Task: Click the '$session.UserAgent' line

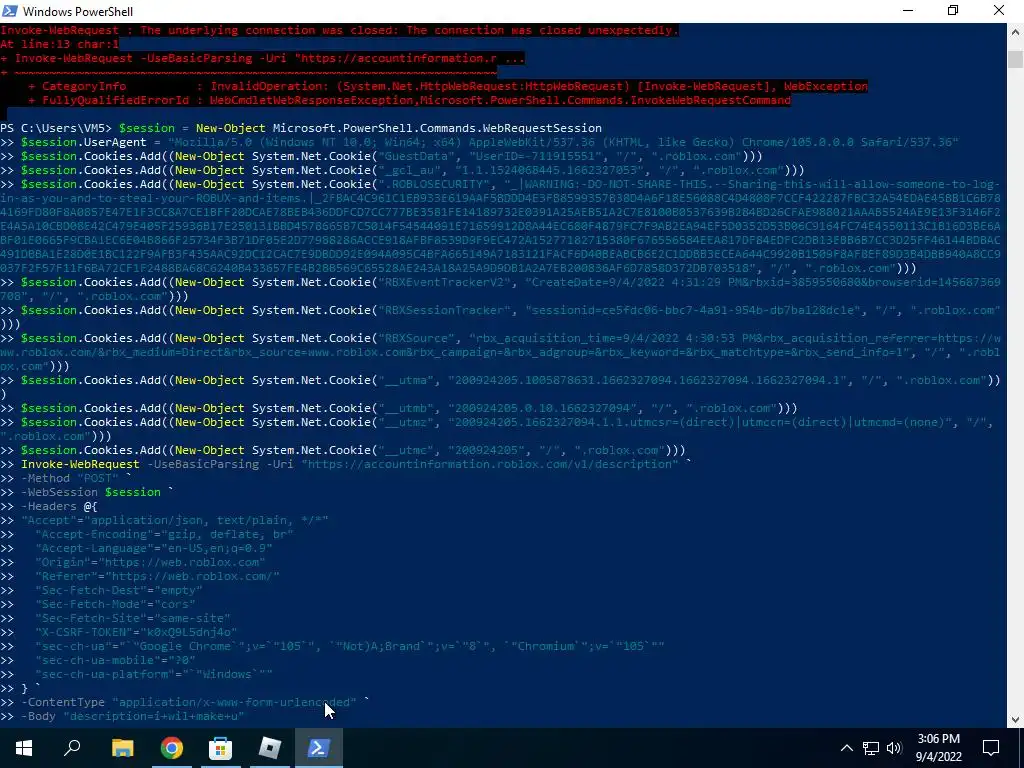Action: [490, 142]
